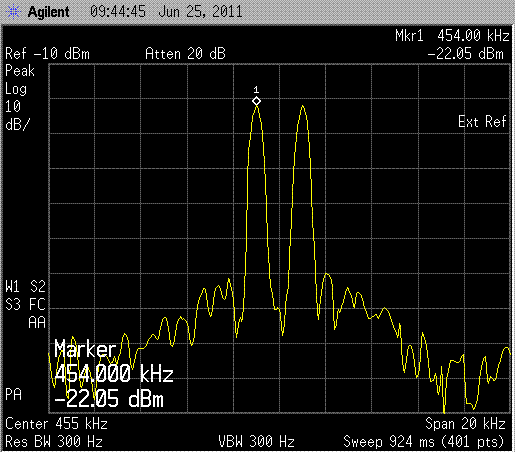Click the Log scale type label

click(x=16, y=89)
